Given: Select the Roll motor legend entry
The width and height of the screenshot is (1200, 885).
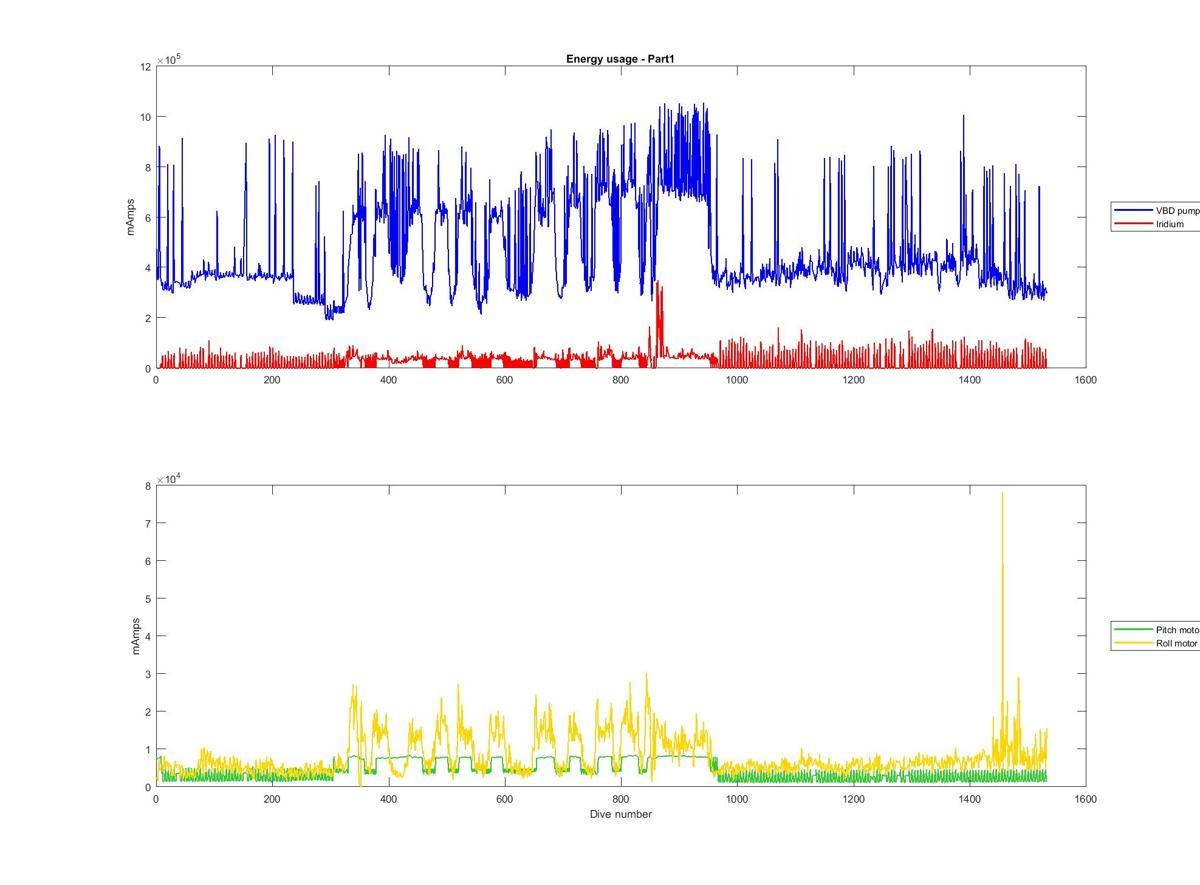Looking at the screenshot, I should [1157, 643].
